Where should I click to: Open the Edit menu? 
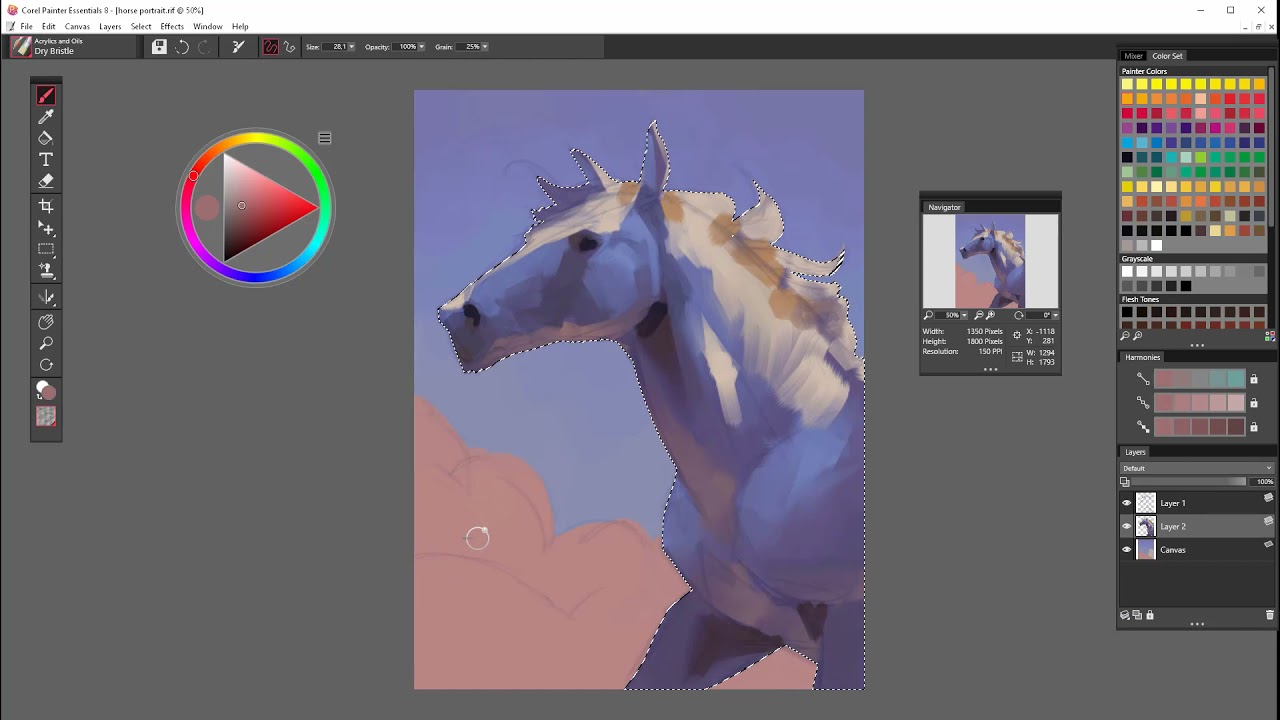(48, 26)
